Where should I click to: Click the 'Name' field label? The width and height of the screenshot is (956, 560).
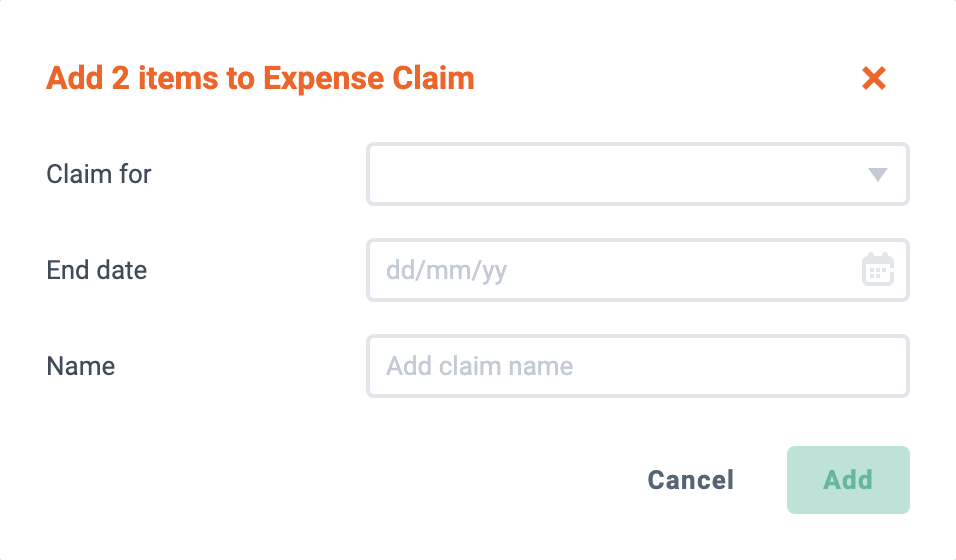[80, 366]
